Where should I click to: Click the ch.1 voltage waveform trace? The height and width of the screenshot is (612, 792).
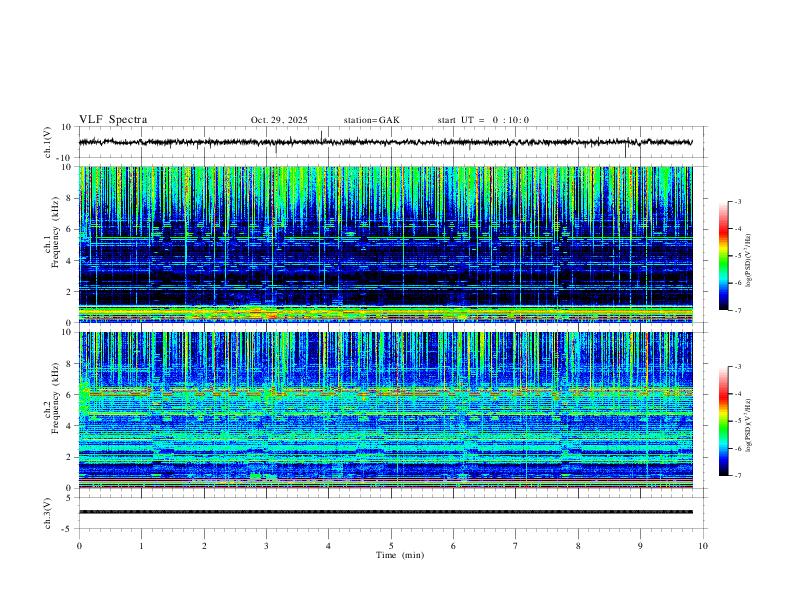385,142
